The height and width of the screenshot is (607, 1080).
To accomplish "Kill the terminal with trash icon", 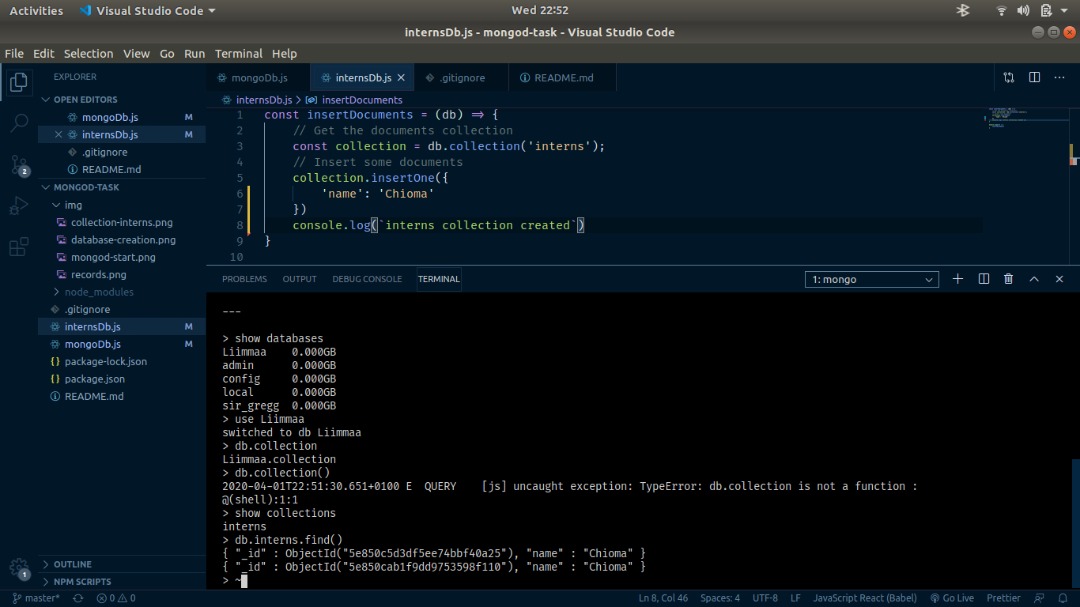I will [1008, 279].
